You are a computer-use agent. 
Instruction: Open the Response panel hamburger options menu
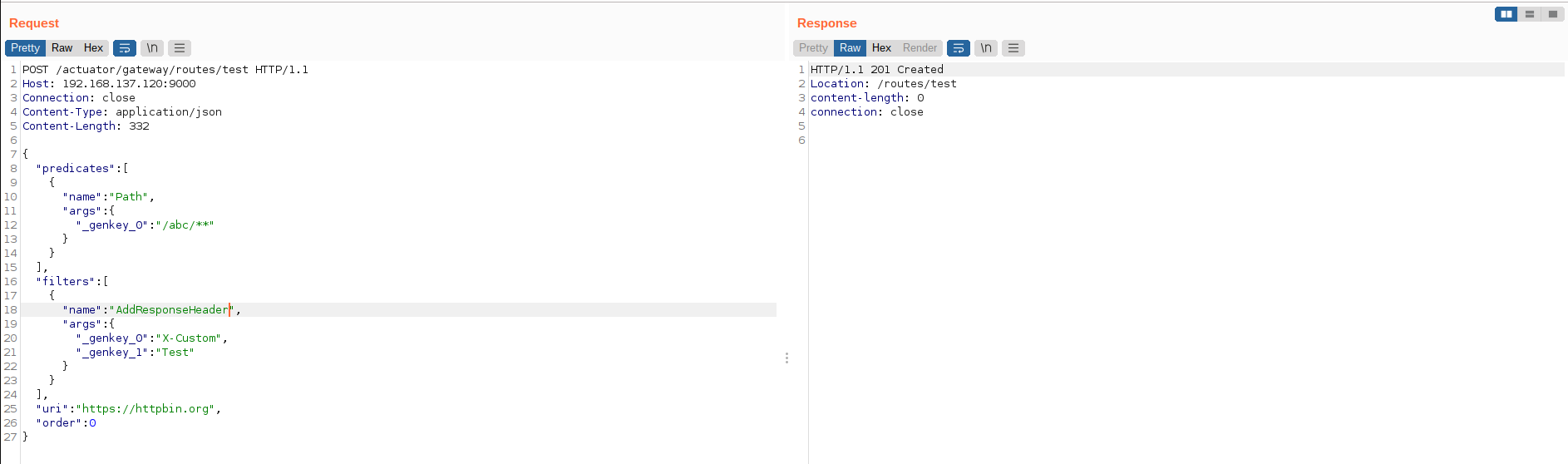[x=1013, y=48]
